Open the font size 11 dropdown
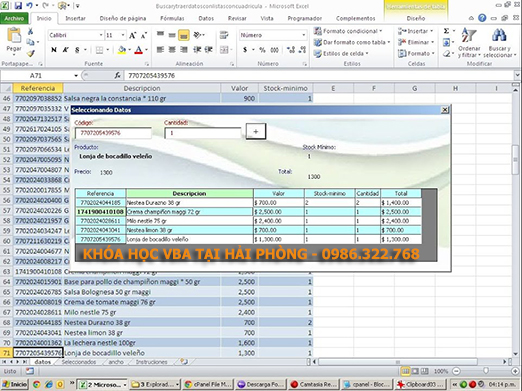The height and width of the screenshot is (391, 522). pos(123,35)
